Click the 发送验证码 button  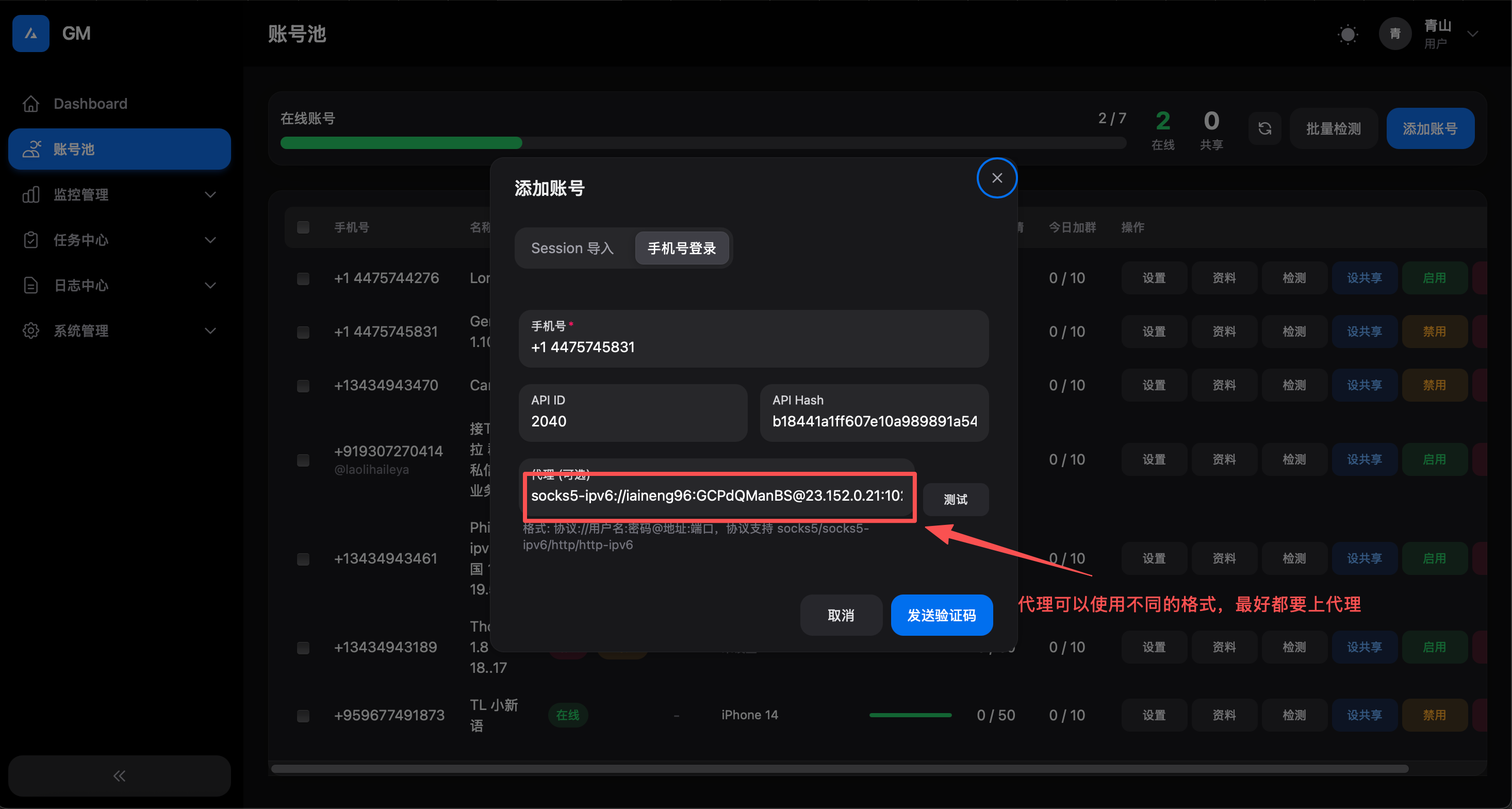(x=941, y=615)
